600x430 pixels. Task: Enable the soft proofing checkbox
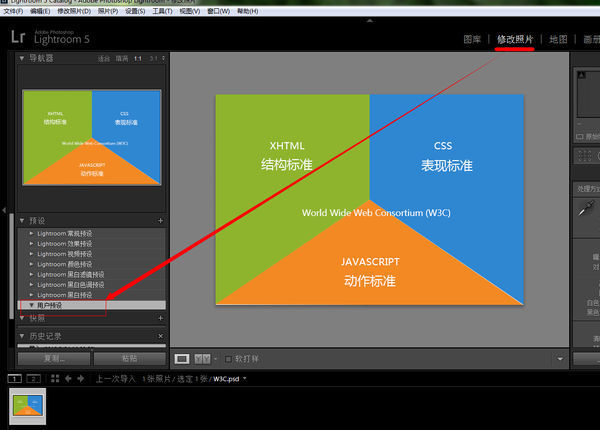[228, 359]
